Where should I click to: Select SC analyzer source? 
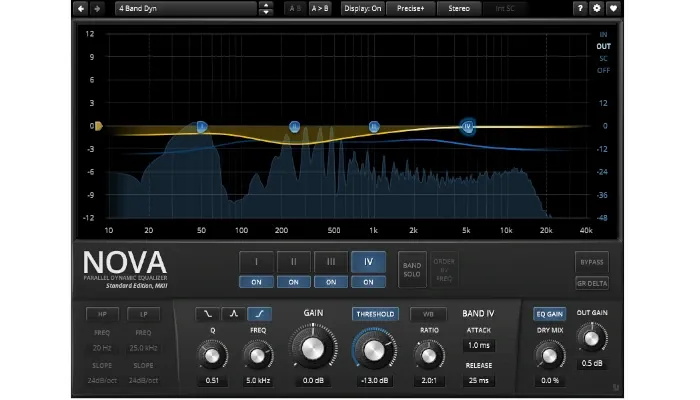coord(603,58)
